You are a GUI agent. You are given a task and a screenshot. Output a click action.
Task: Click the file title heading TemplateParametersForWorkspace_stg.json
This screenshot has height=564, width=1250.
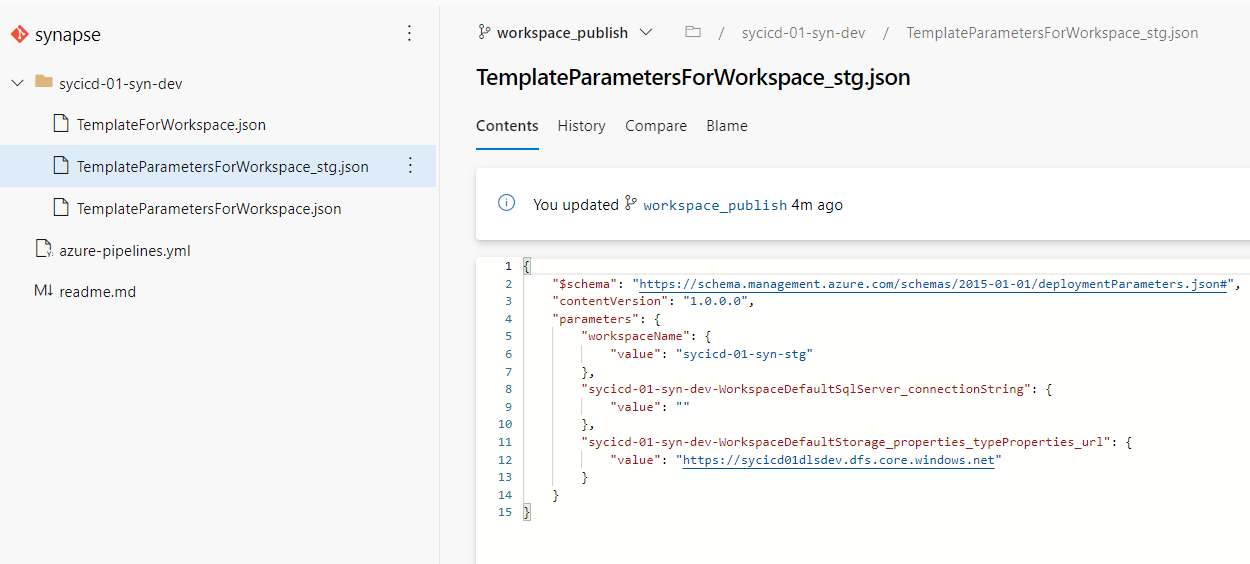(693, 77)
